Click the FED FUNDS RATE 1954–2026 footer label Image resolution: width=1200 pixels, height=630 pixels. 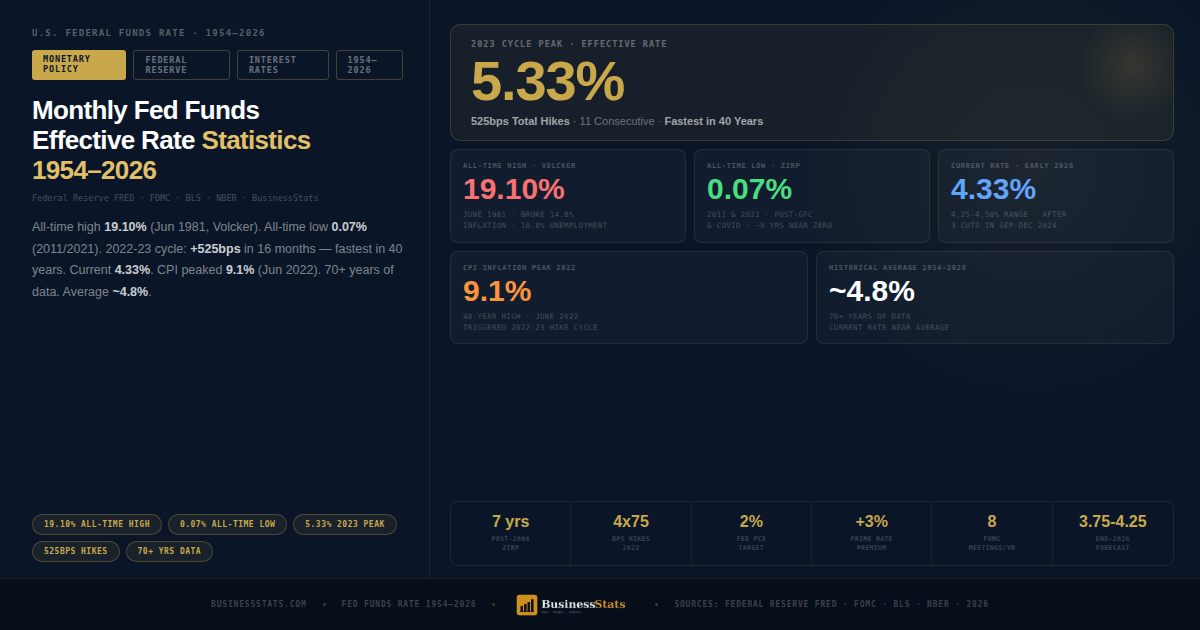click(408, 604)
